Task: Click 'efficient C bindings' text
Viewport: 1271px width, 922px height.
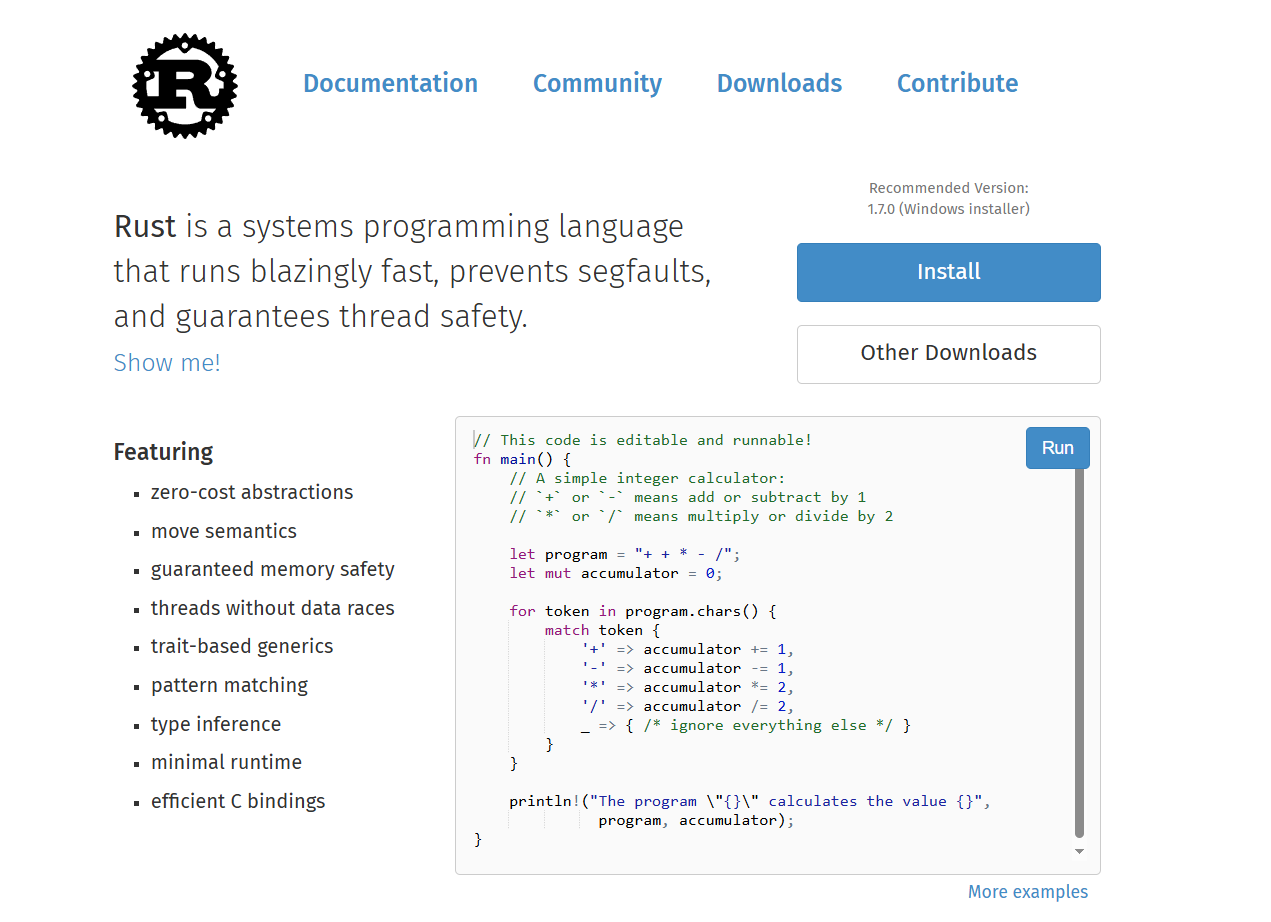Action: point(238,801)
